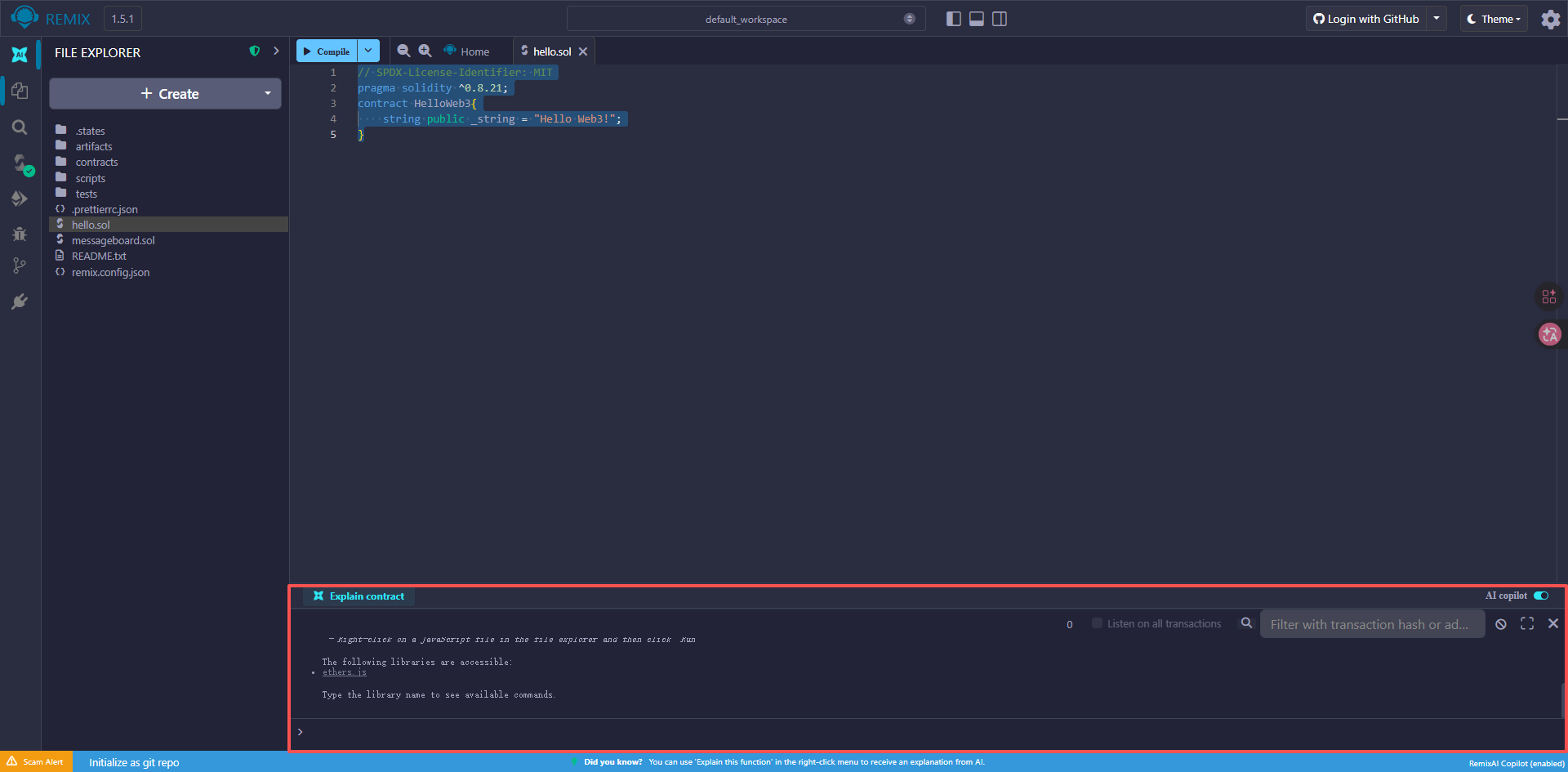The image size is (1568, 772).
Task: Open the Theme dropdown
Action: coord(1494,19)
